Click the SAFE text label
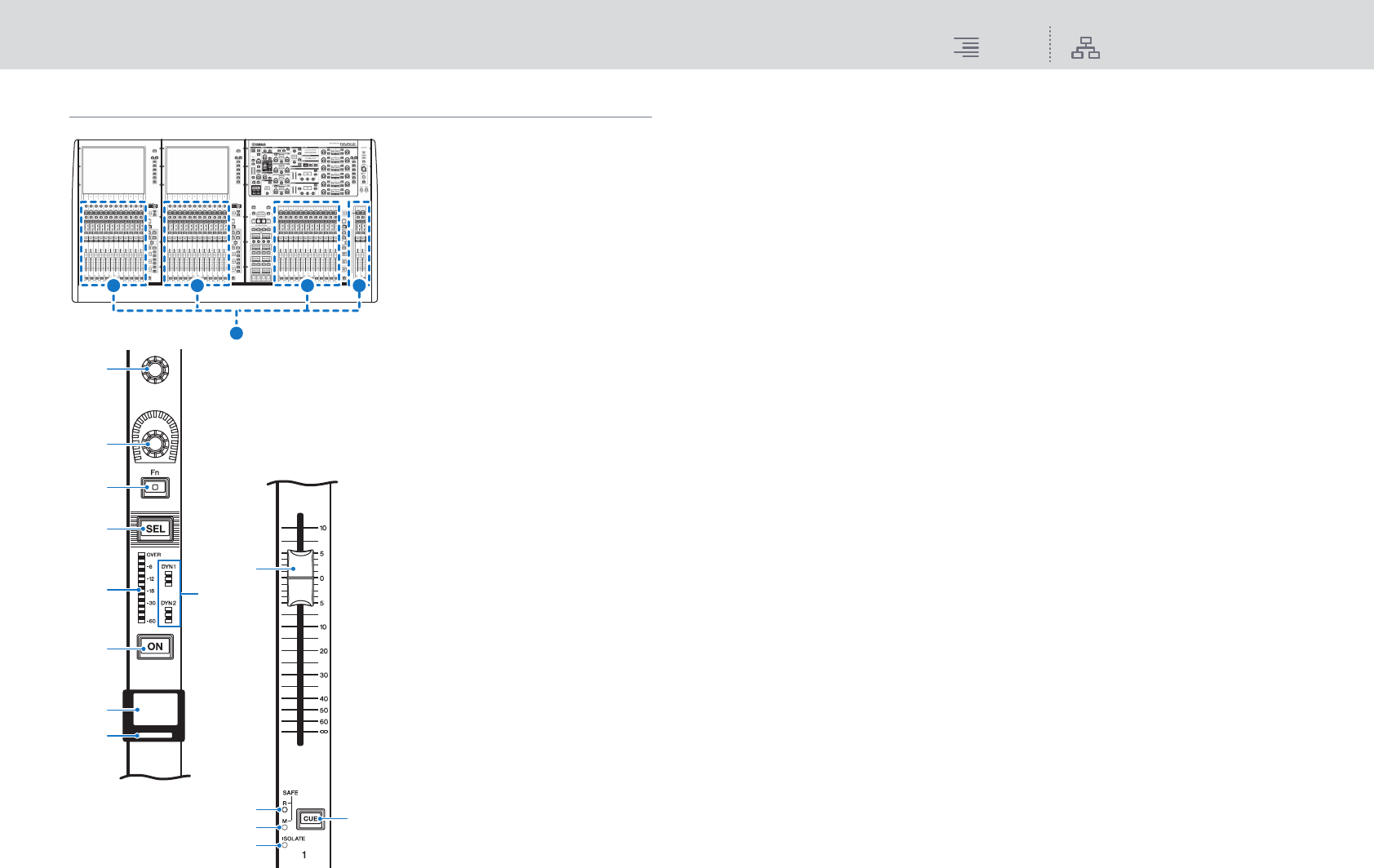The width and height of the screenshot is (1374, 868). click(x=290, y=793)
